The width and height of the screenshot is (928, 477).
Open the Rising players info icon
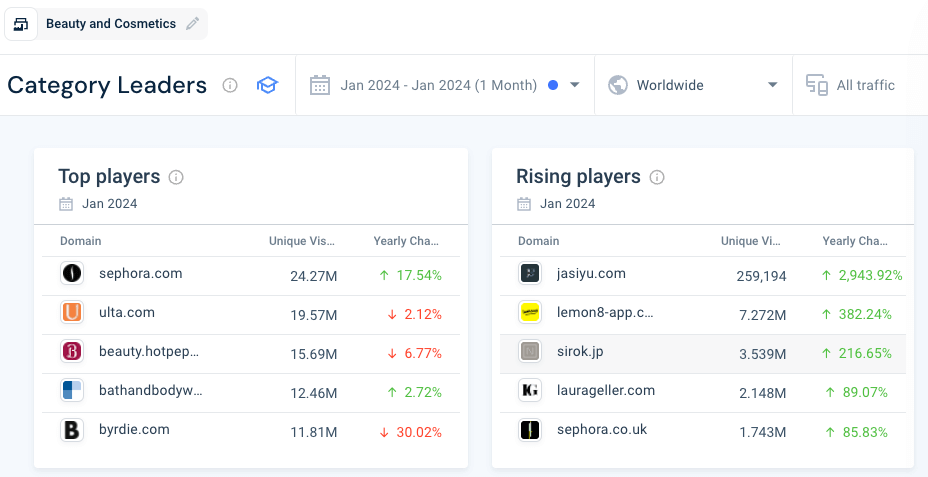coord(657,177)
